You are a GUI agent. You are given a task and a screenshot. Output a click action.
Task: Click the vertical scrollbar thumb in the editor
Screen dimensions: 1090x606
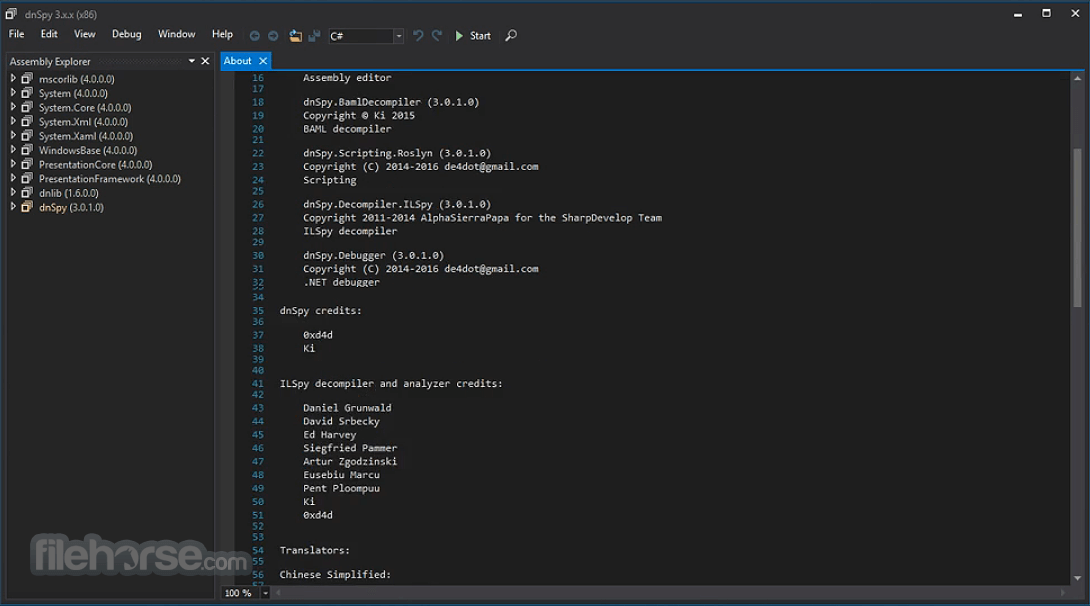[1077, 227]
